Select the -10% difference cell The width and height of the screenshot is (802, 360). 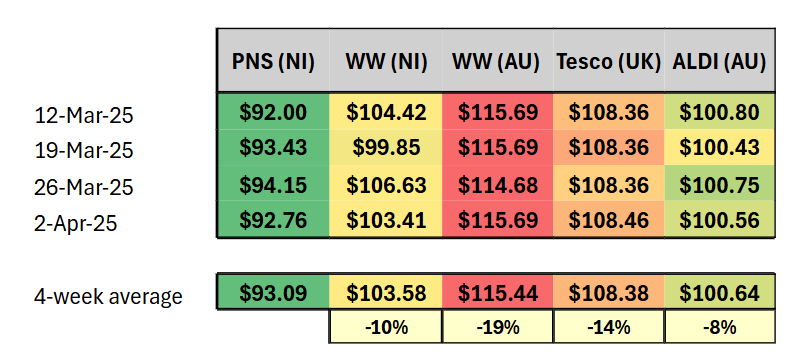pos(386,326)
